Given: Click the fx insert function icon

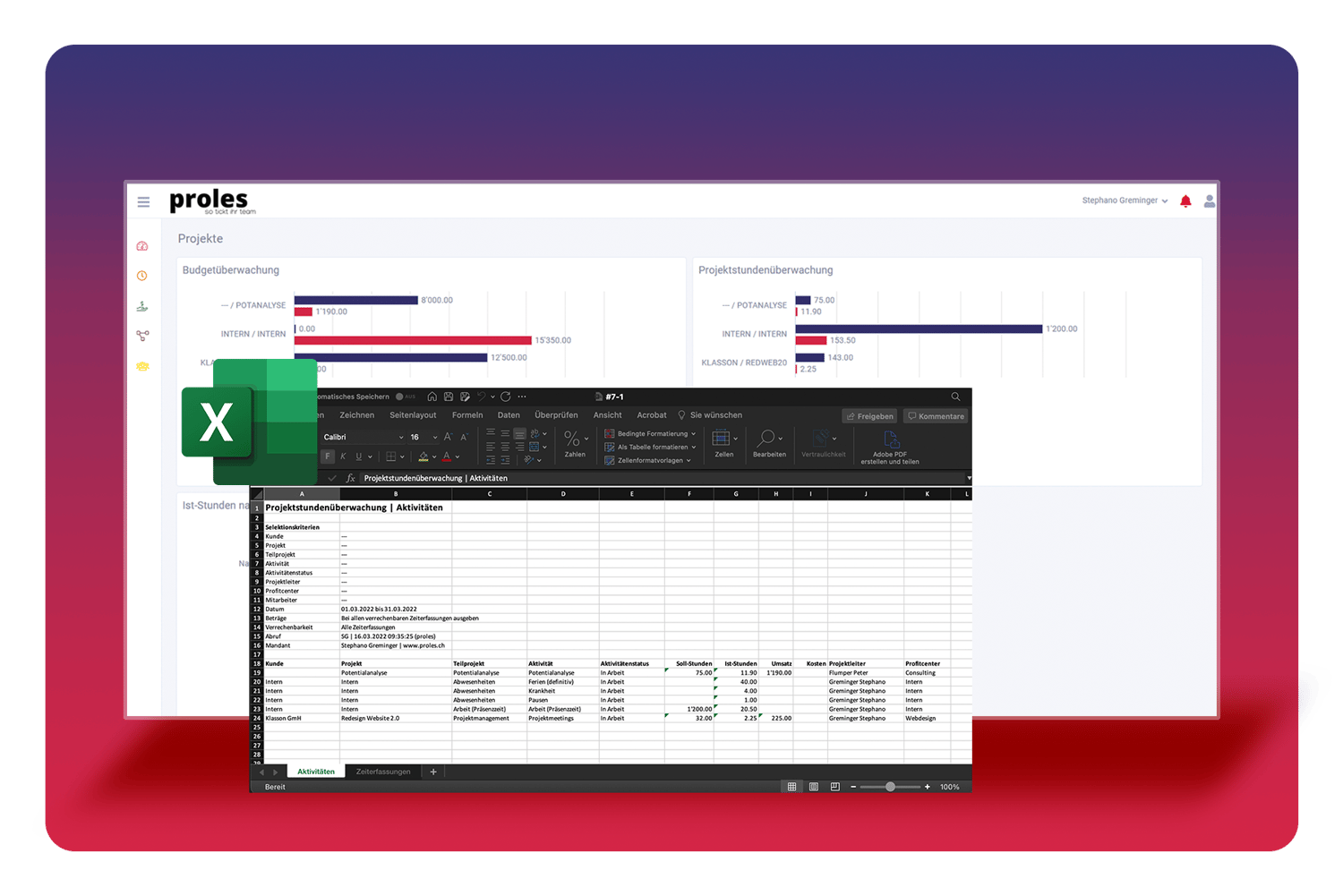Looking at the screenshot, I should pos(350,478).
